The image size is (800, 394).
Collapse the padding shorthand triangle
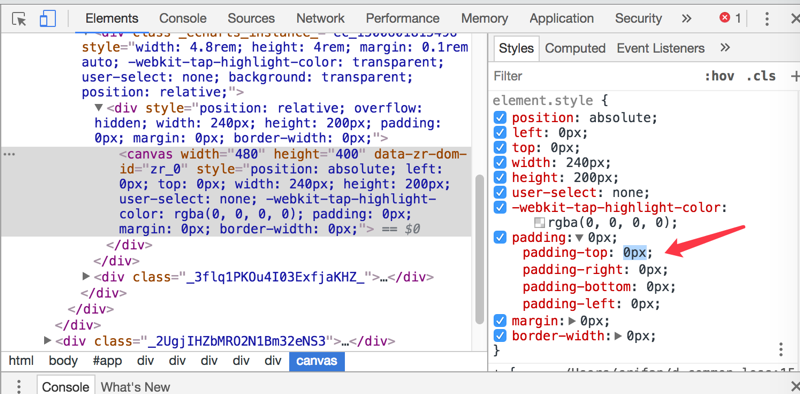pos(580,237)
